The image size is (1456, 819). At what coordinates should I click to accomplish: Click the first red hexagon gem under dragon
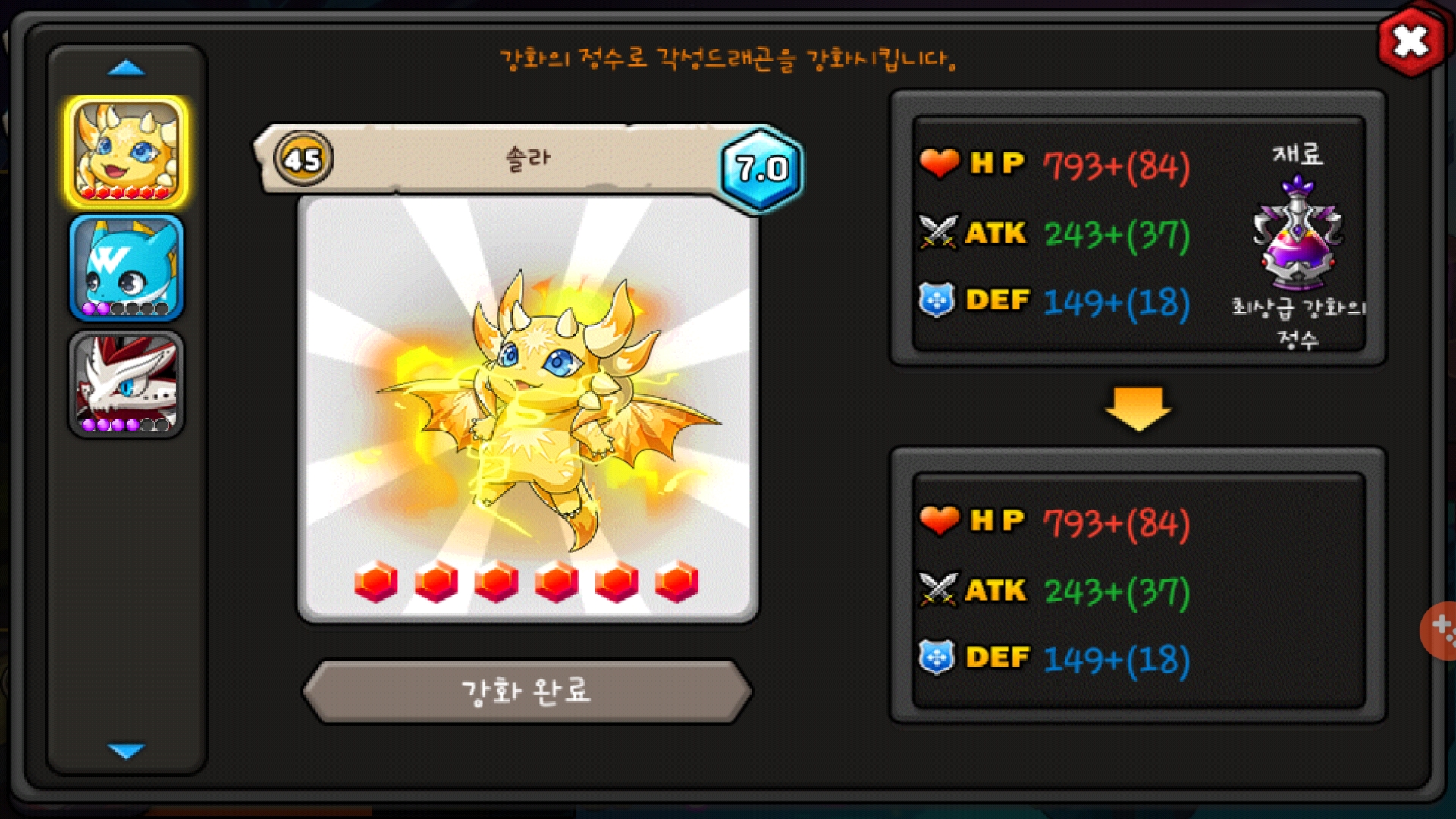point(376,582)
